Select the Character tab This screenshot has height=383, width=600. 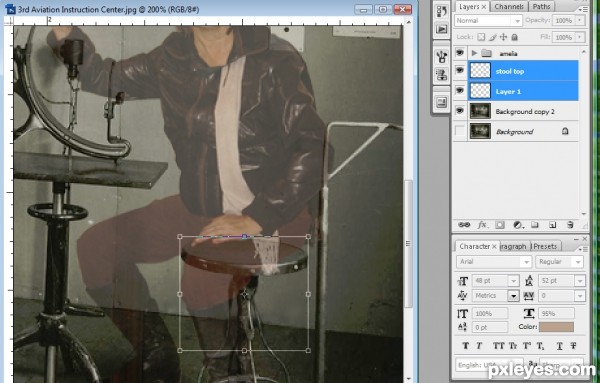474,246
